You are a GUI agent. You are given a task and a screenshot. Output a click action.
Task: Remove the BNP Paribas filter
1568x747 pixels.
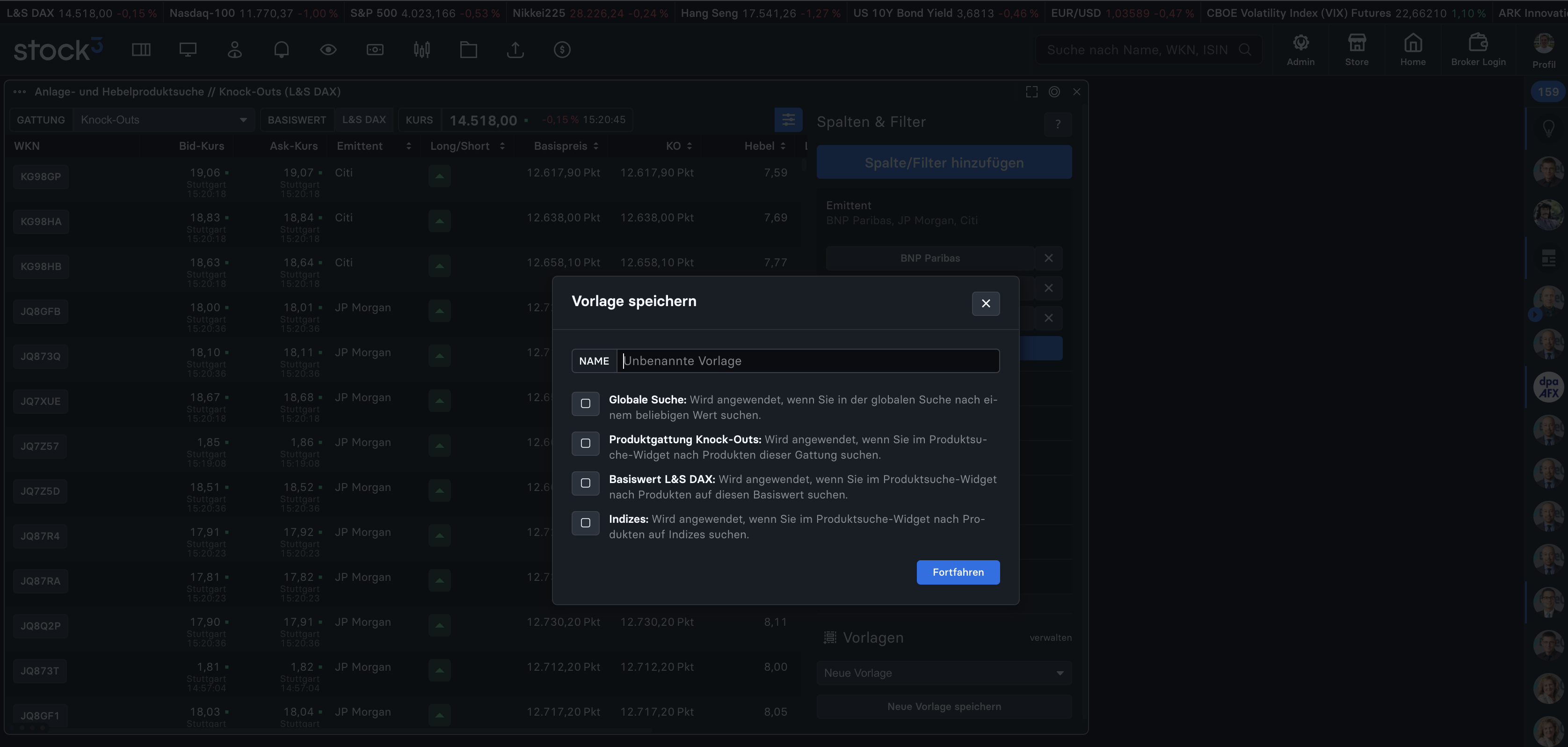point(1048,258)
